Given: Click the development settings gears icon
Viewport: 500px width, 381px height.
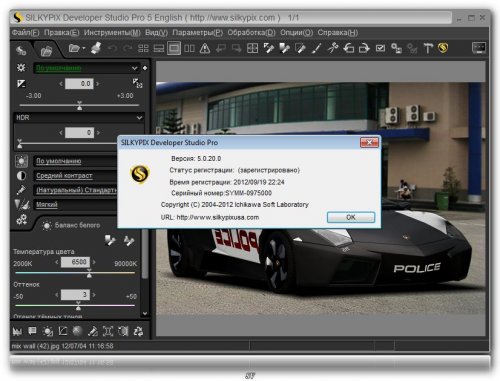Looking at the screenshot, I should pos(22,220).
